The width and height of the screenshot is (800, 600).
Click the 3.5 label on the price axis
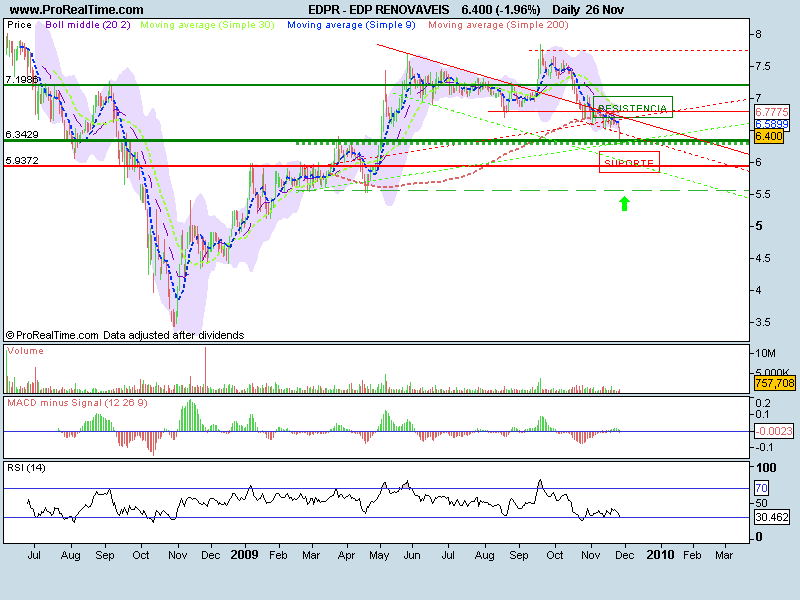[763, 322]
